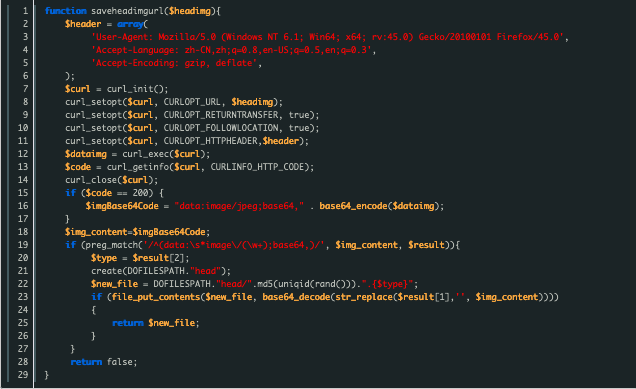Screen dimensions: 636x389
Task: Click CURLOPT_FOLLOWLOCATION constant
Action: [x=221, y=128]
